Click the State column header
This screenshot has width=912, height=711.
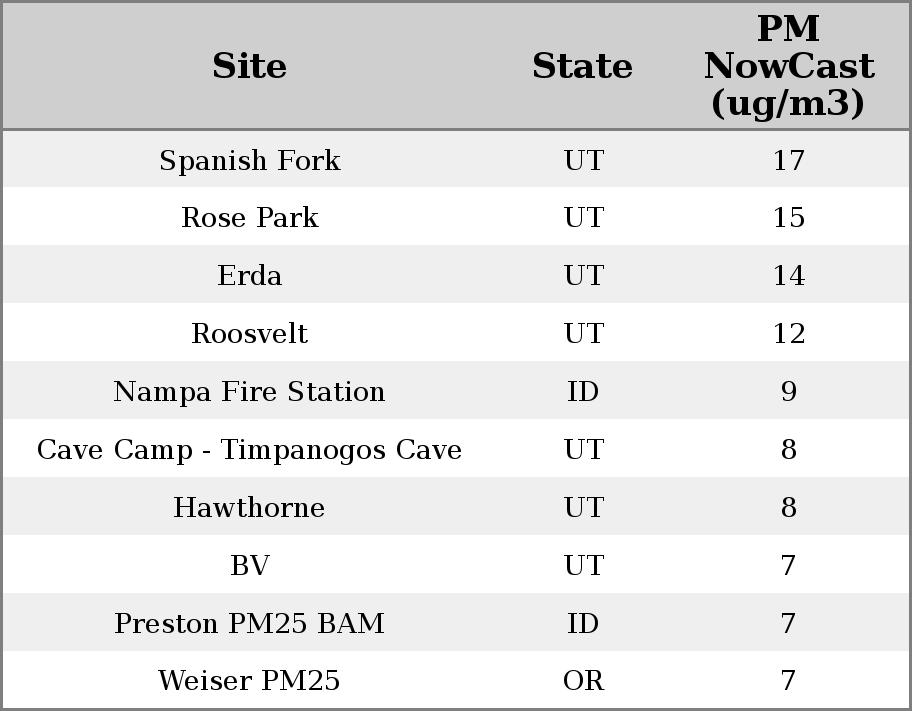582,66
